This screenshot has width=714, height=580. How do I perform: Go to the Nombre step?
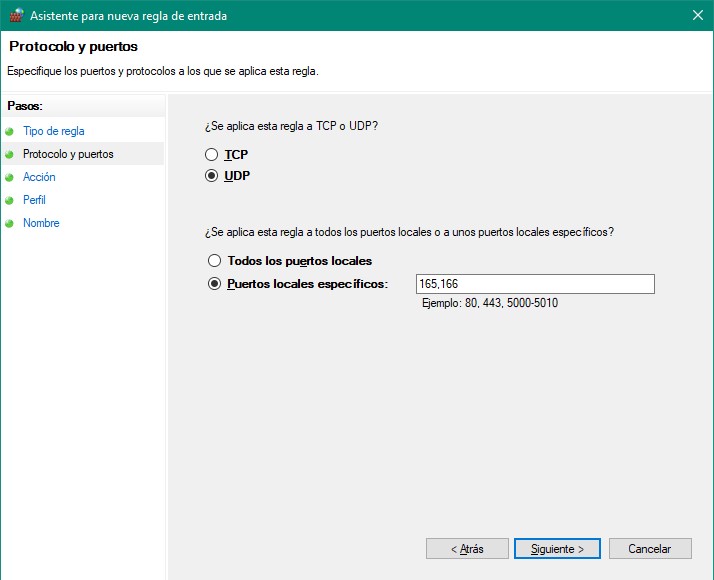point(41,223)
